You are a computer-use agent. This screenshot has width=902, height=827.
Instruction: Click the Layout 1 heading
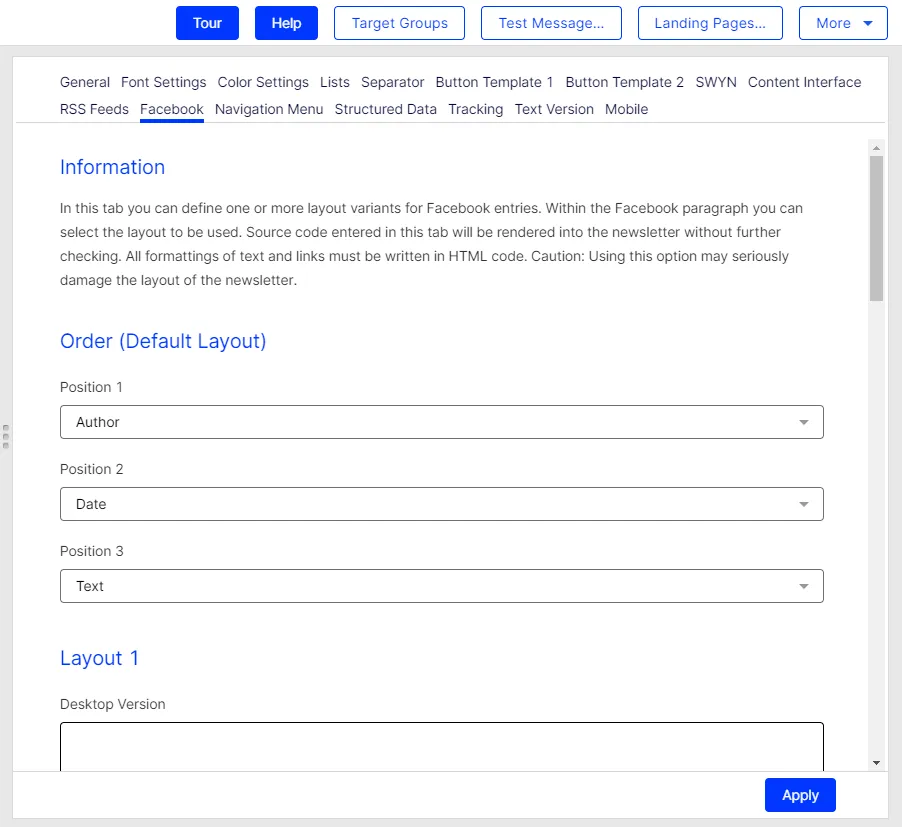[x=99, y=658]
